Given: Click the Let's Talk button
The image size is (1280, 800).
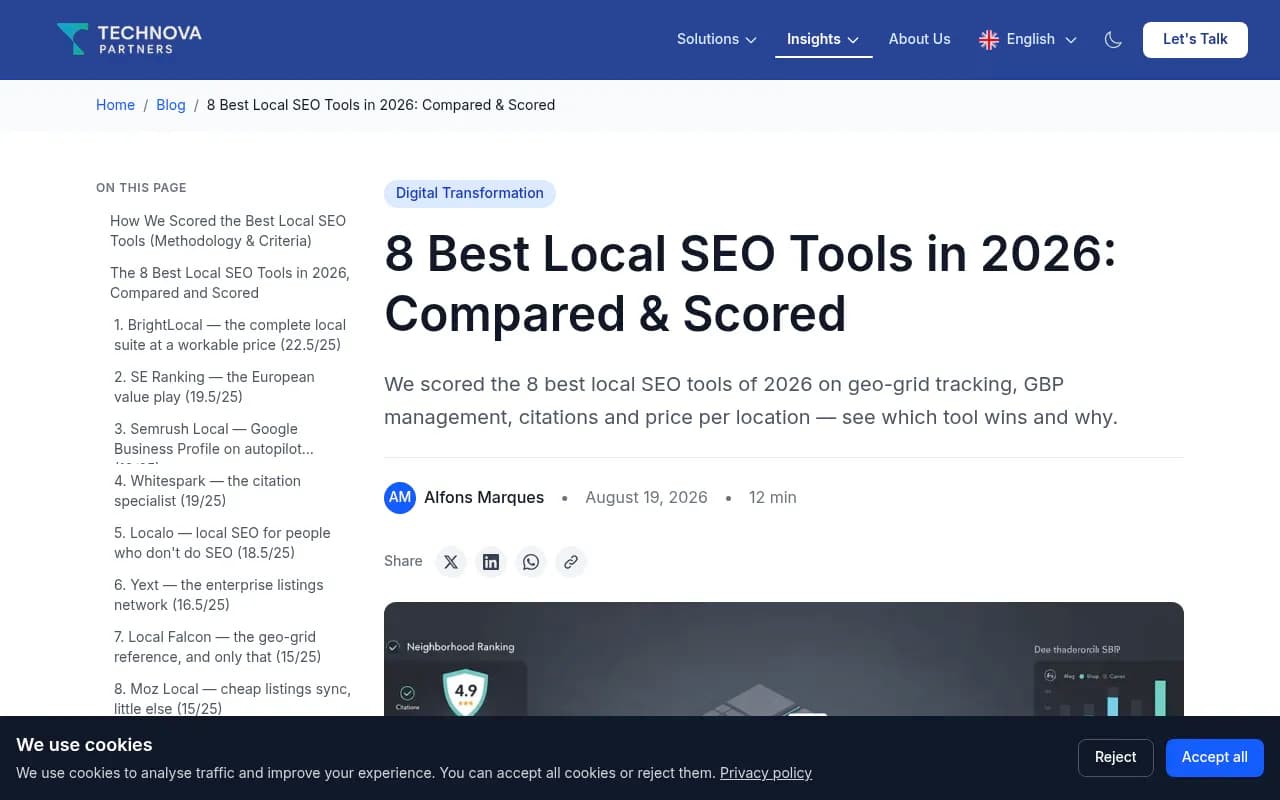Looking at the screenshot, I should pyautogui.click(x=1195, y=39).
